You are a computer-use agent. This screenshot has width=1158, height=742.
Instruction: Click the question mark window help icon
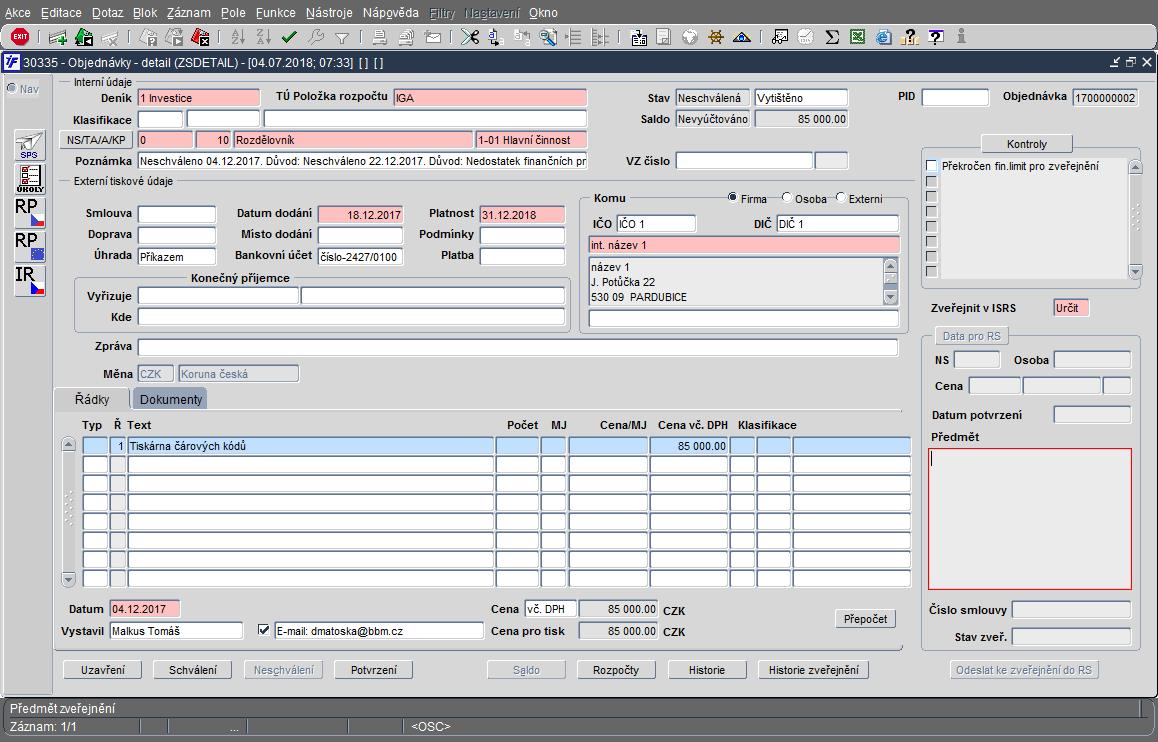(936, 37)
